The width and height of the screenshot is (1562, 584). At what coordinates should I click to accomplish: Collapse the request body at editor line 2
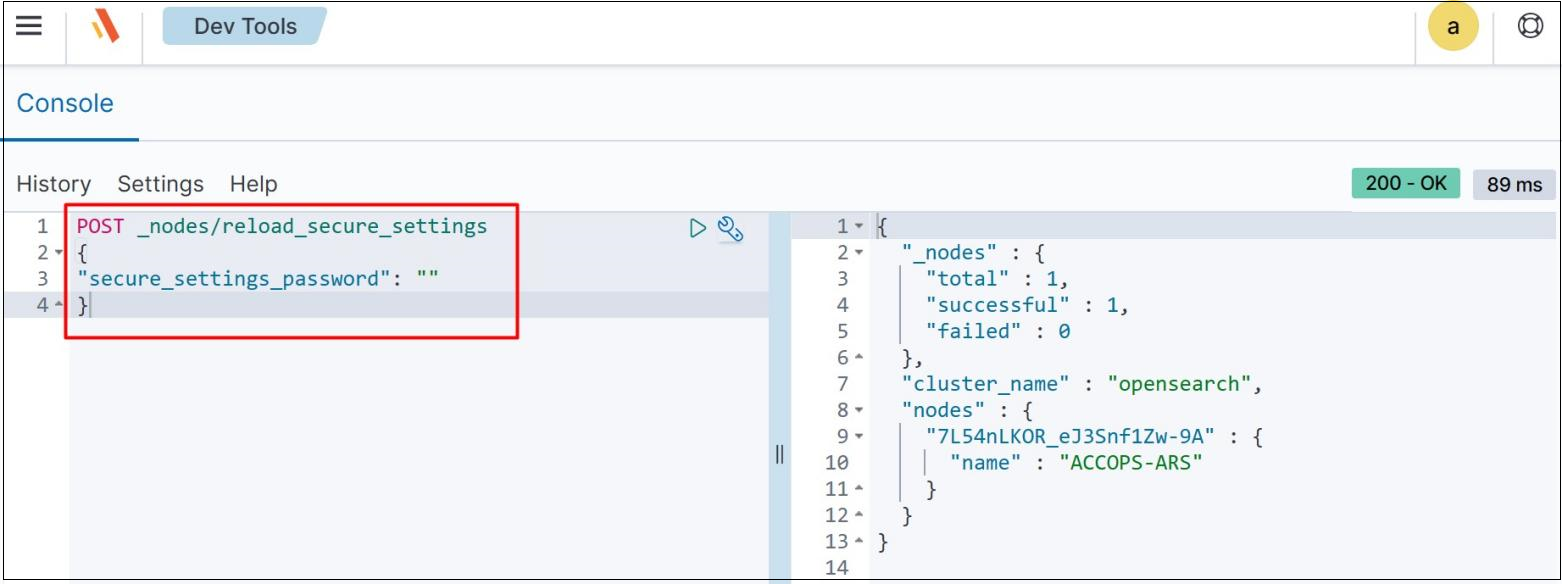click(x=58, y=253)
